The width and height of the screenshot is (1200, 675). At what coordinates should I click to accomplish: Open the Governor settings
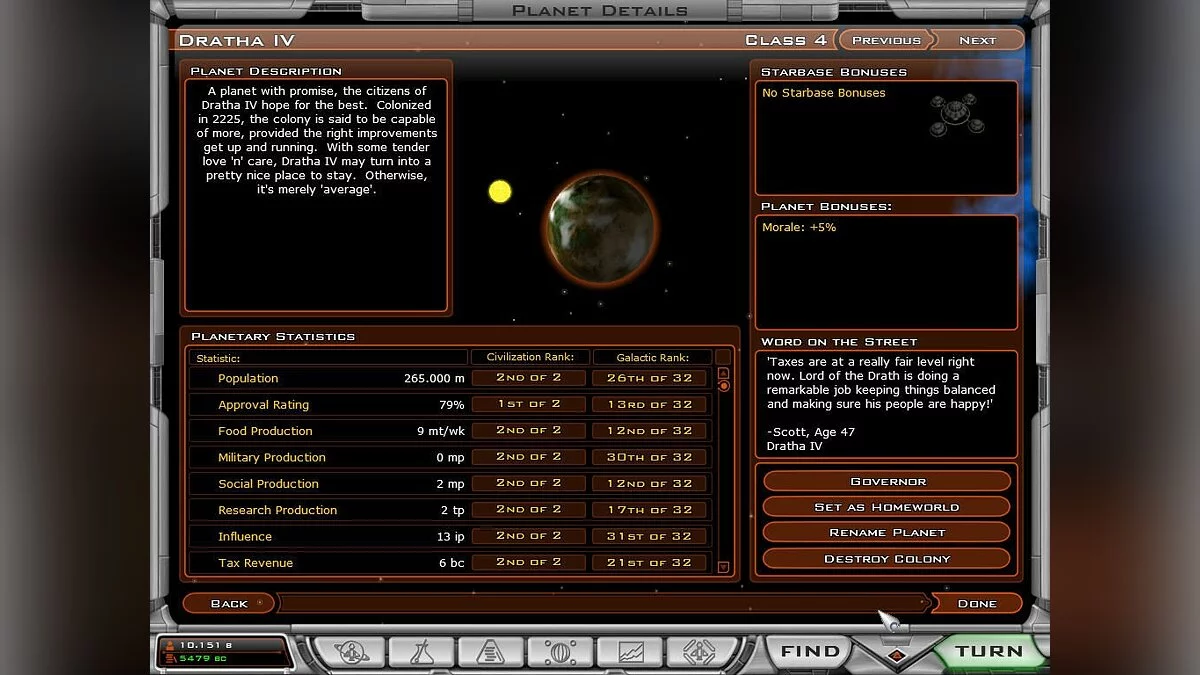885,481
